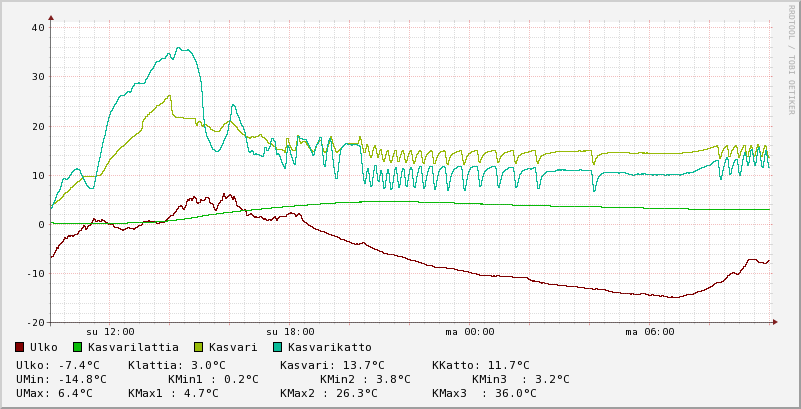
Task: Click the yellow-green Kasvari legend swatch
Action: (x=198, y=347)
